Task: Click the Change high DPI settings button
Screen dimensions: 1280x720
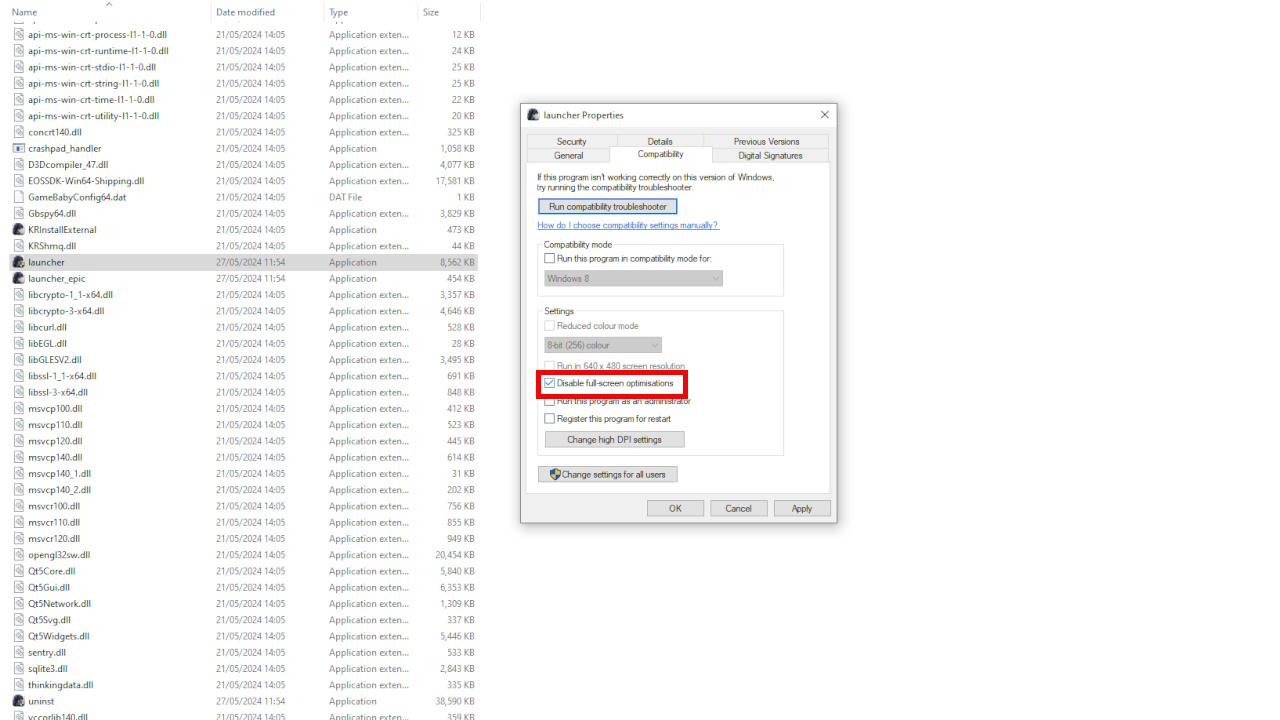Action: pyautogui.click(x=614, y=439)
